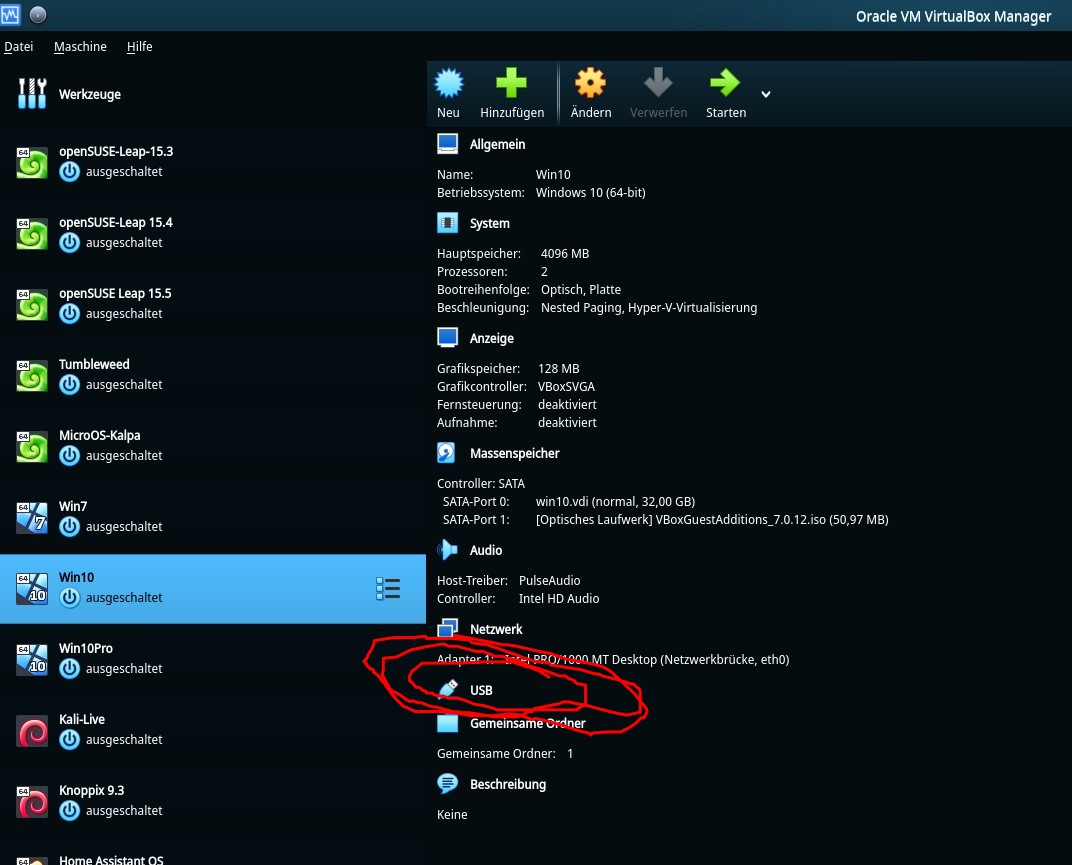Open the Anzeige settings heading
The height and width of the screenshot is (865, 1072).
pyautogui.click(x=492, y=338)
